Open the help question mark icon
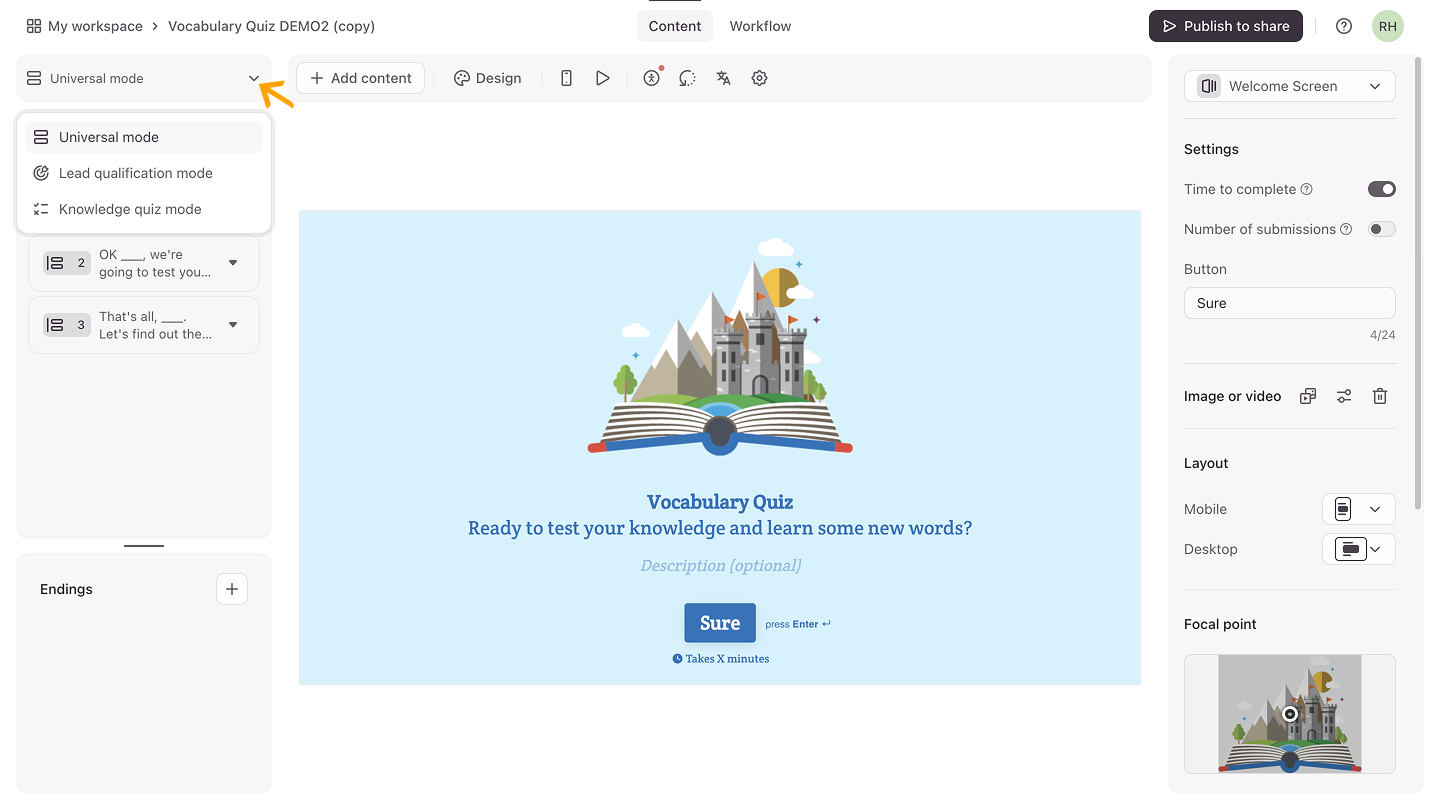The height and width of the screenshot is (810, 1440). pyautogui.click(x=1344, y=26)
